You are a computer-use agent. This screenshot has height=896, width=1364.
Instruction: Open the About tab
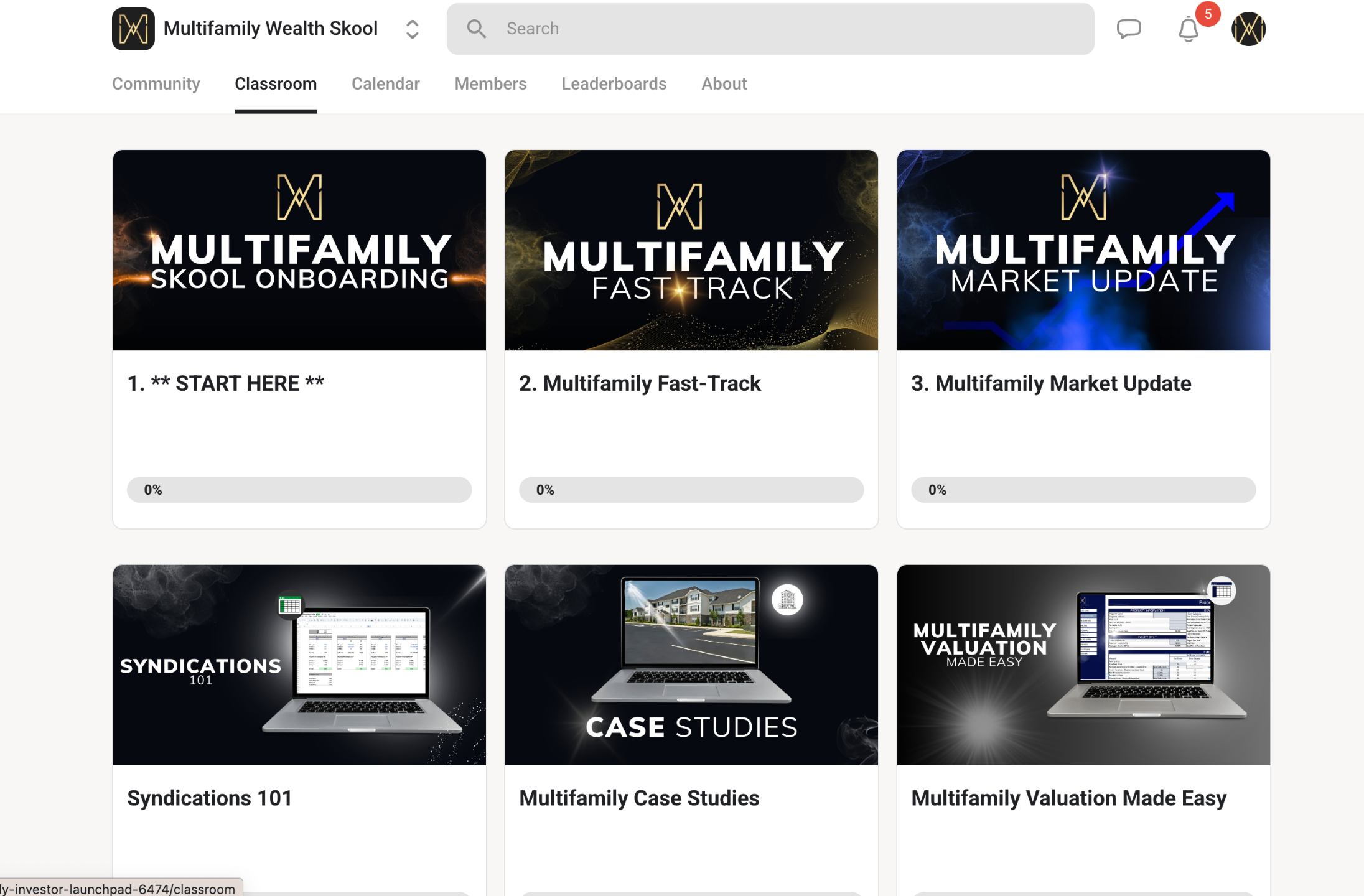[724, 83]
